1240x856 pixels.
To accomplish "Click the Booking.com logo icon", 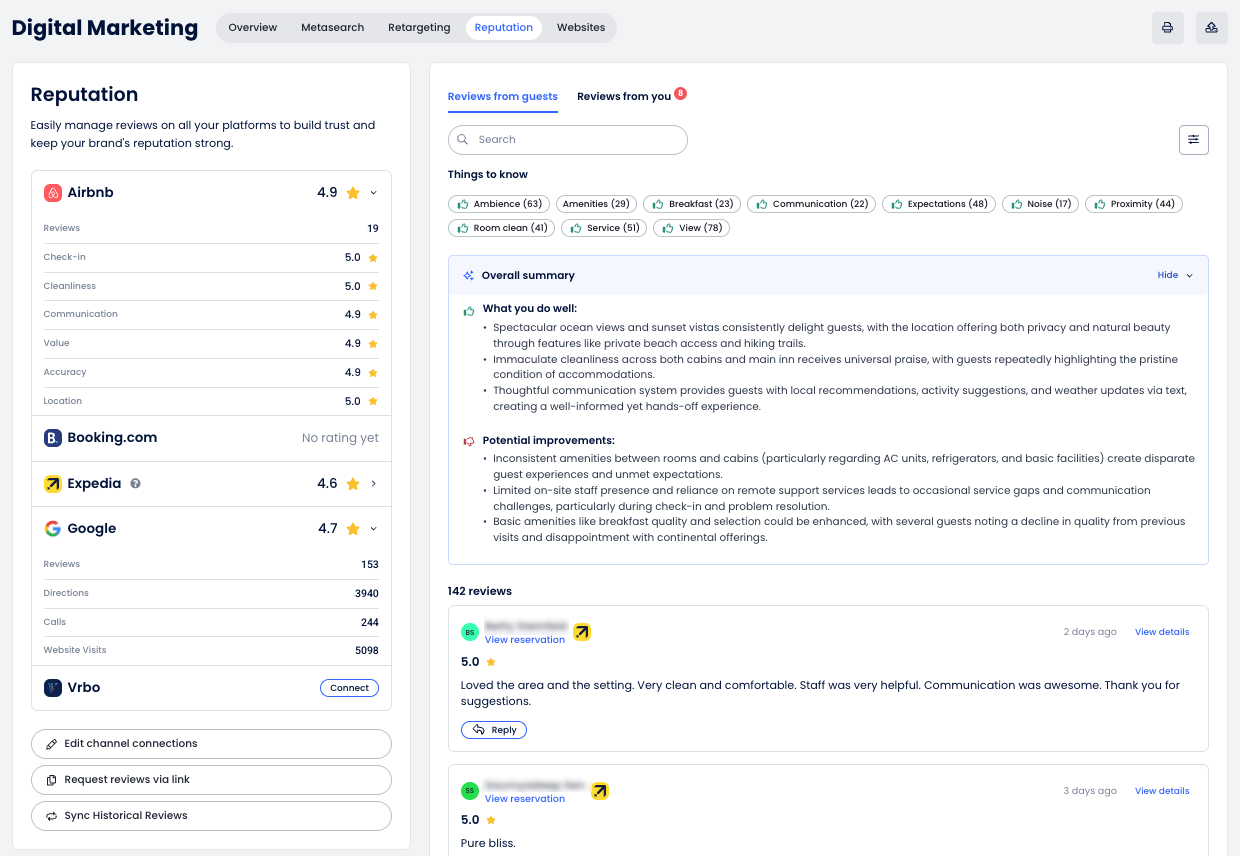I will [x=53, y=438].
